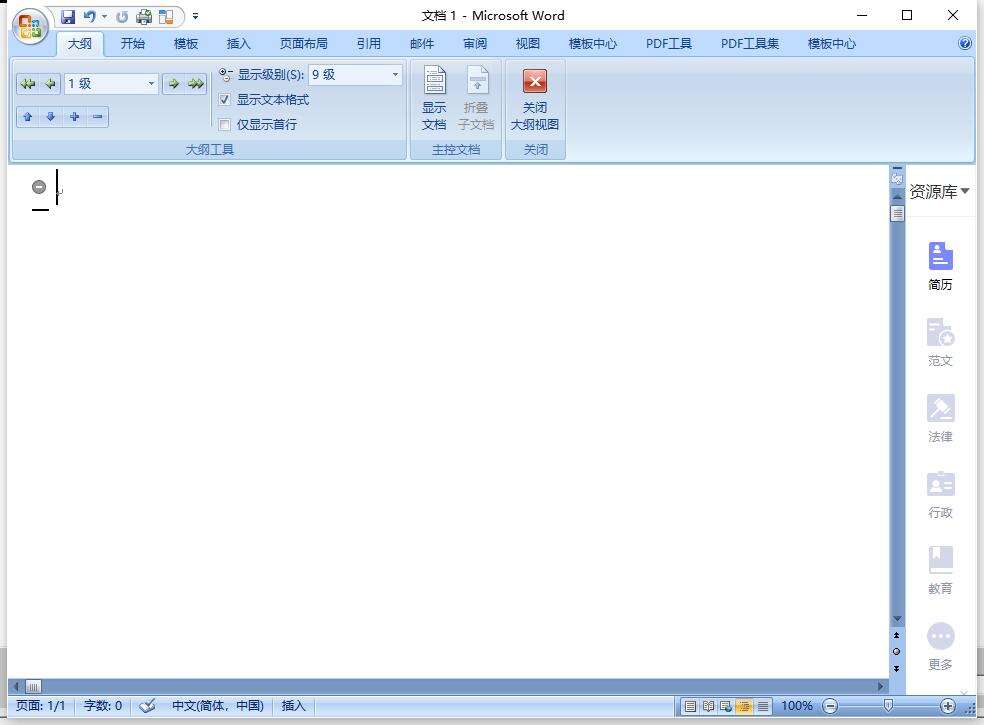Select the 大纲 tab
This screenshot has width=984, height=725.
click(x=80, y=43)
